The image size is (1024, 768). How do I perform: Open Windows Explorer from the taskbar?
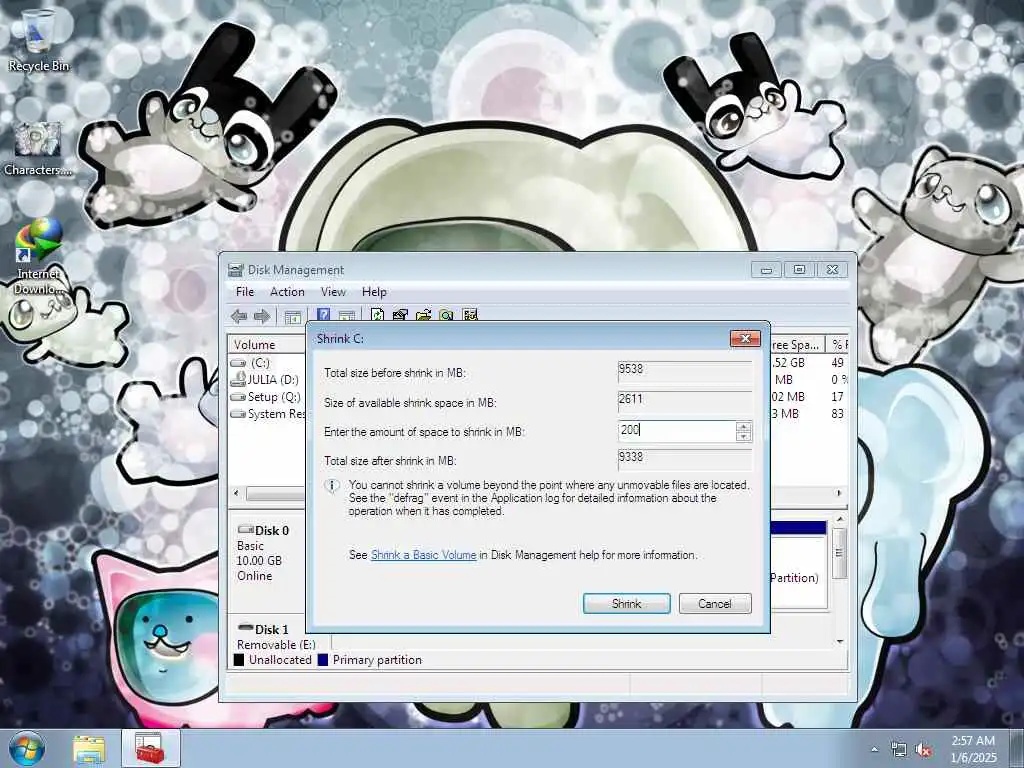tap(89, 749)
